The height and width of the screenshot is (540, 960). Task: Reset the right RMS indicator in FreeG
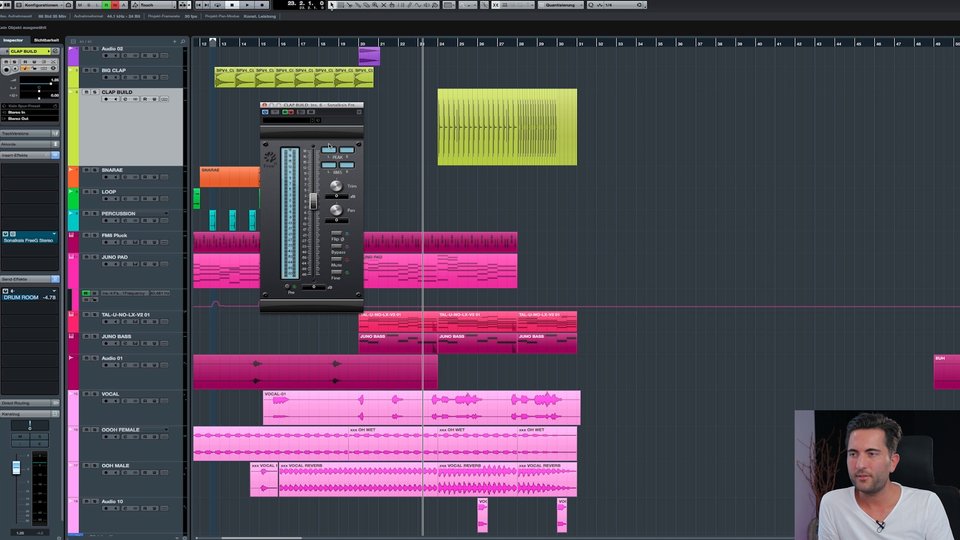(347, 165)
